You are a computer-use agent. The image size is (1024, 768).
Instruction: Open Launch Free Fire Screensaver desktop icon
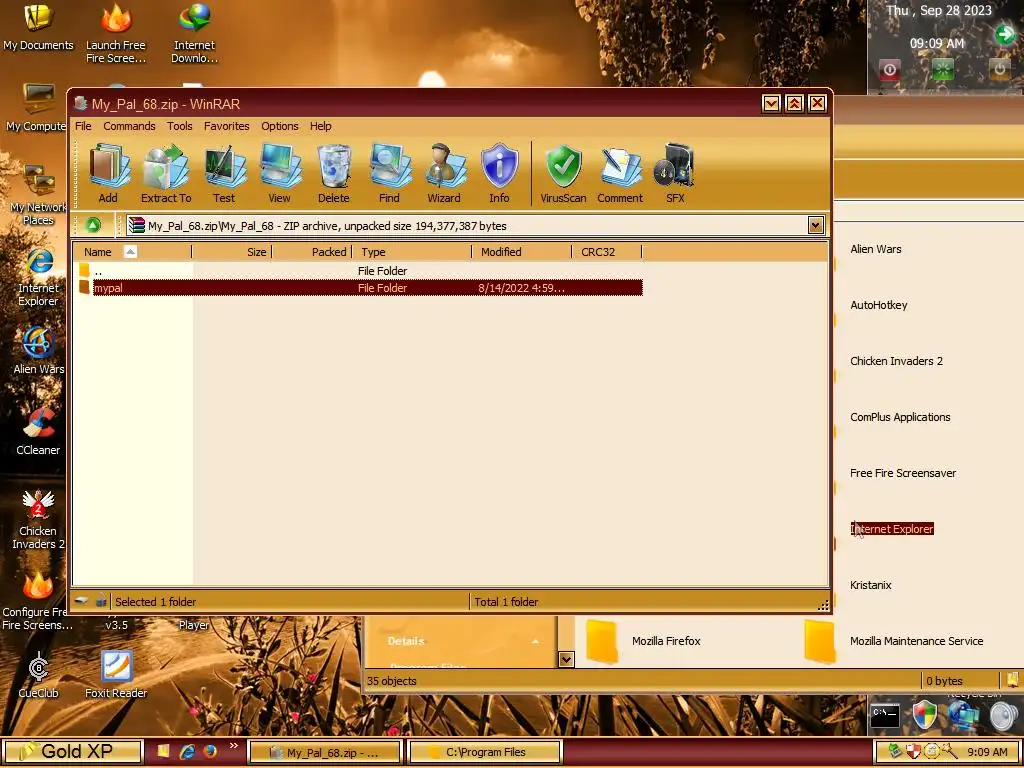click(x=116, y=33)
